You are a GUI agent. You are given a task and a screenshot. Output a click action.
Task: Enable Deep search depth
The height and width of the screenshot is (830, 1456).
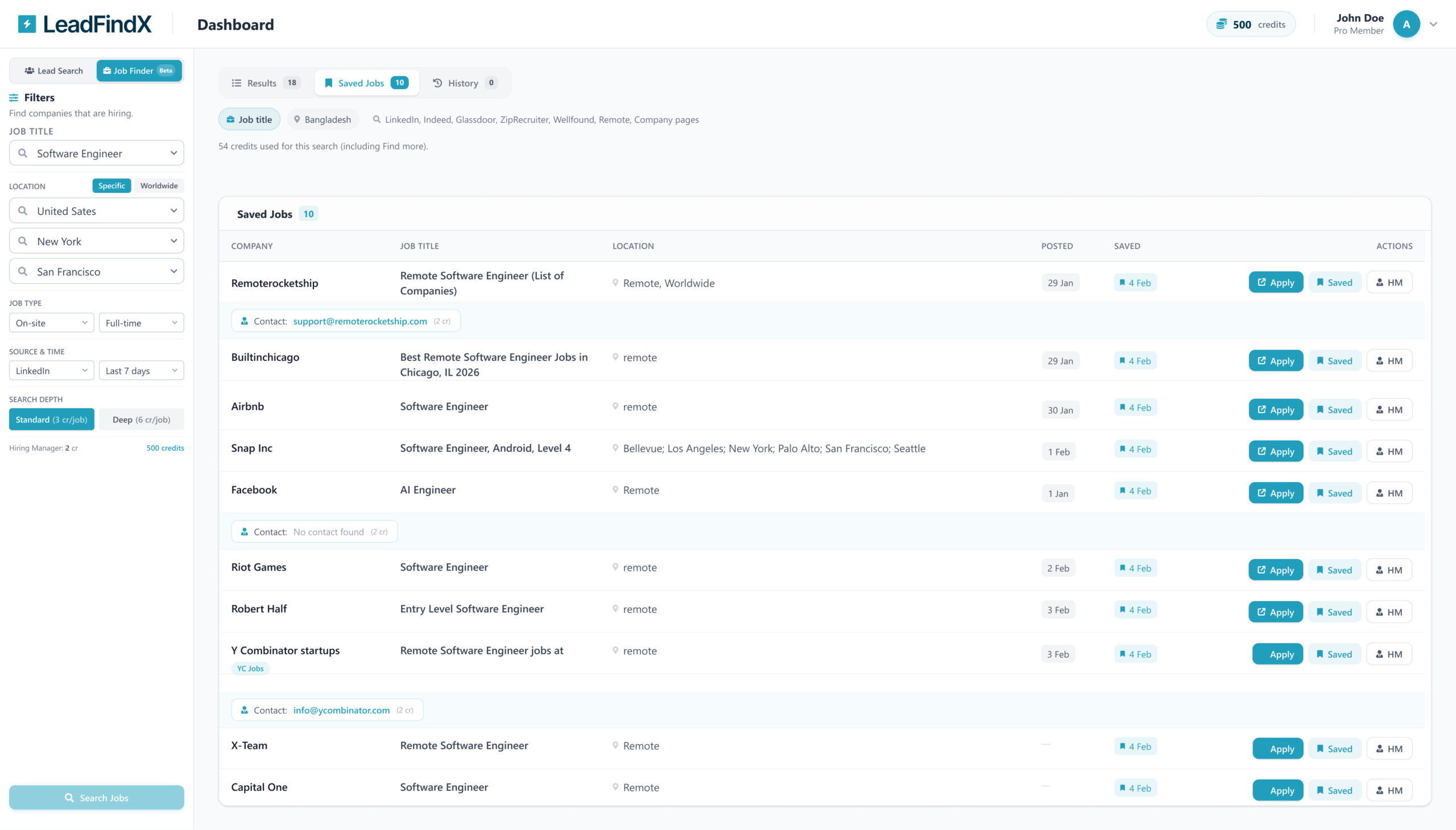[140, 419]
